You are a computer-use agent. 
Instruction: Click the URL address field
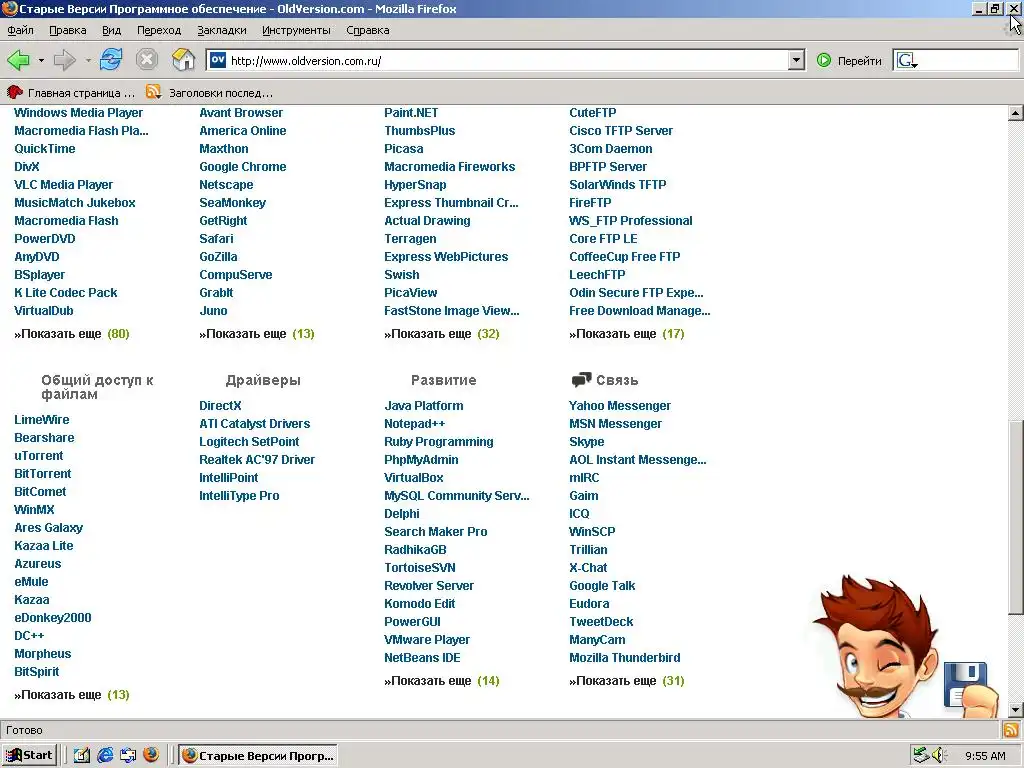tap(507, 61)
